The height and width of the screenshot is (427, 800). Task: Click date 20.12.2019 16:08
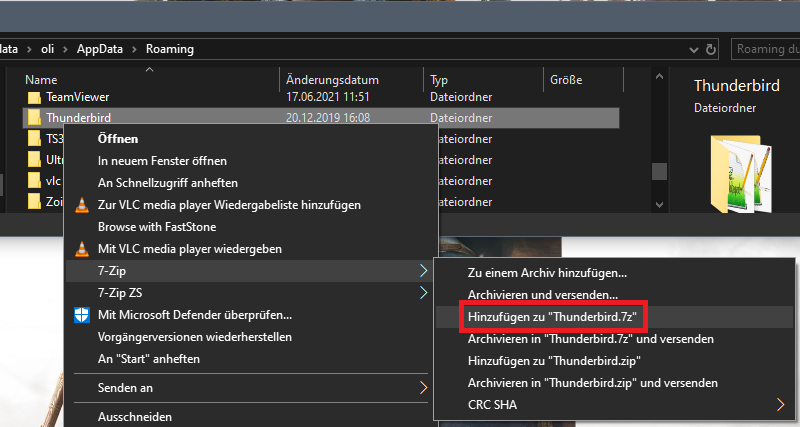coord(328,118)
